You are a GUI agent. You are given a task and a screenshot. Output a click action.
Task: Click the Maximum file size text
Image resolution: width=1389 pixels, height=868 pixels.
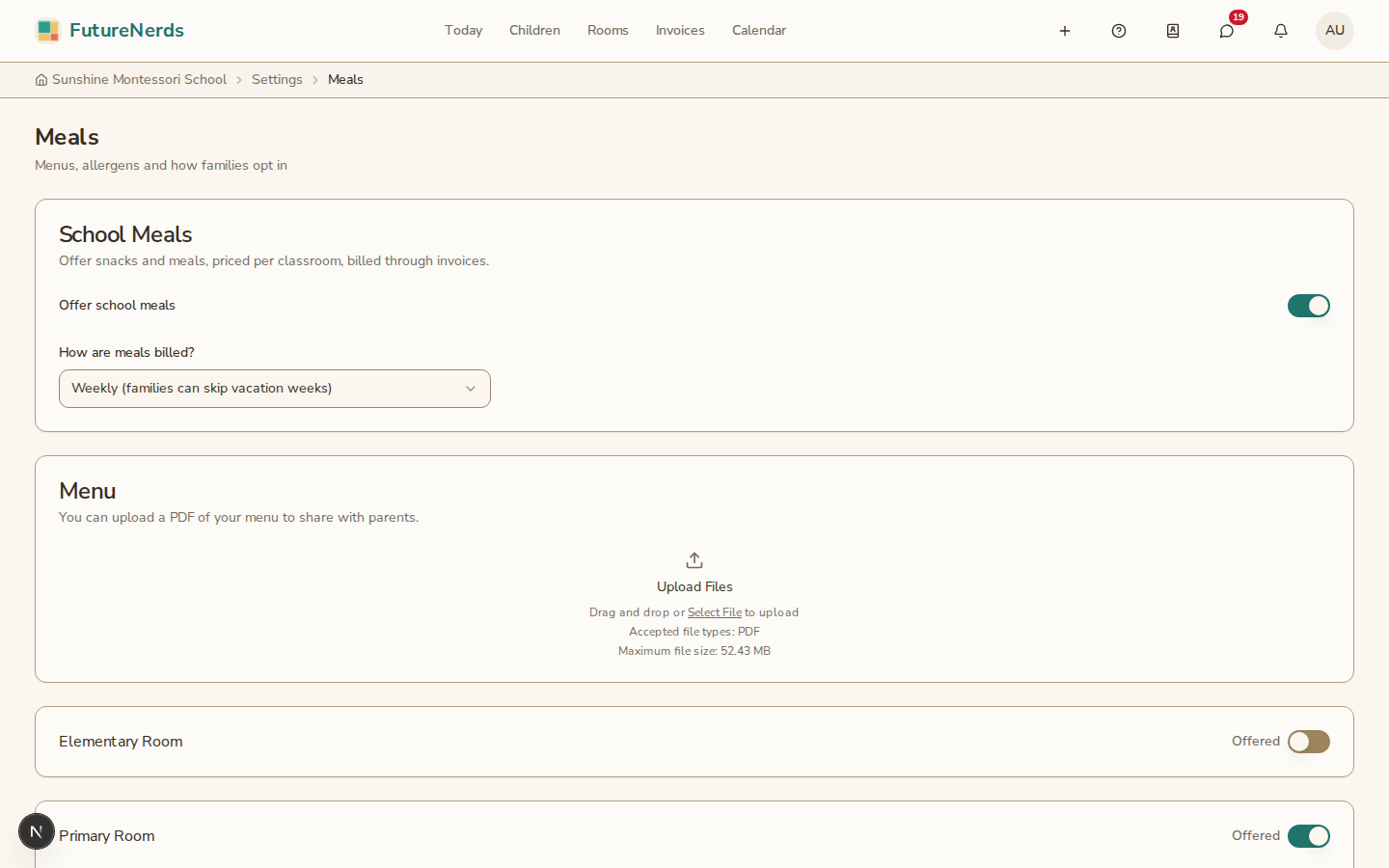(x=694, y=651)
